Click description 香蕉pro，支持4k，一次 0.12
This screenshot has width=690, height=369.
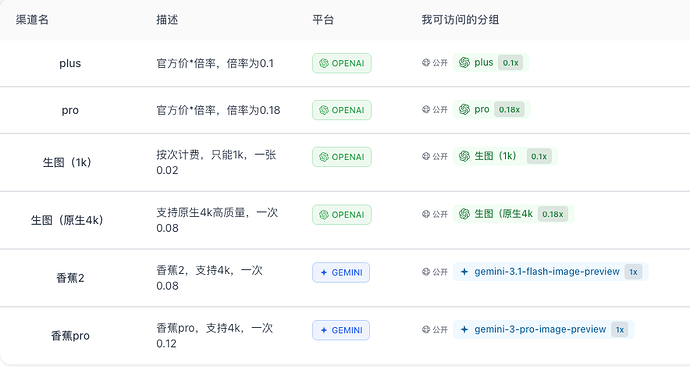[x=215, y=336]
